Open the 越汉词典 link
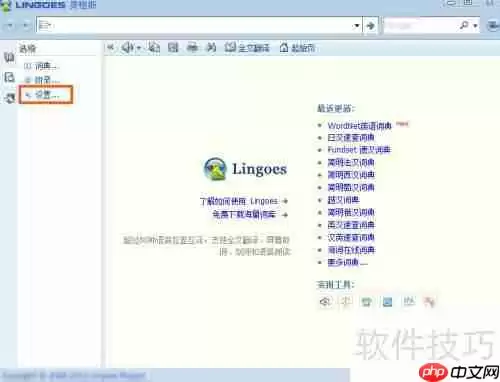The height and width of the screenshot is (382, 500). 343,200
